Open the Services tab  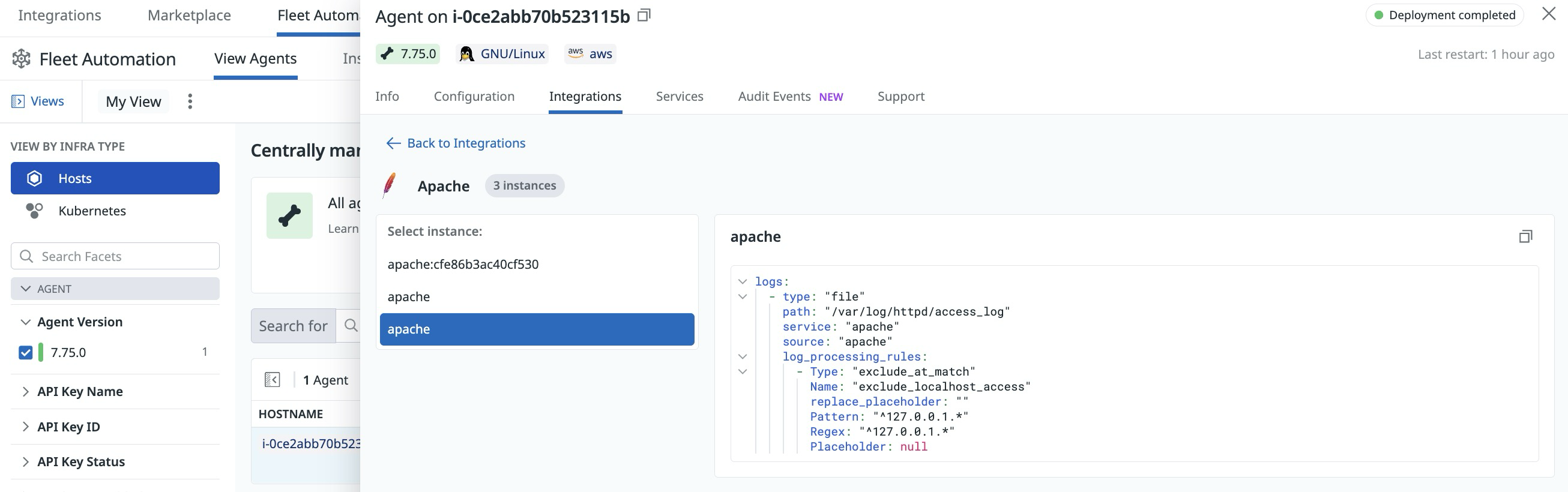point(680,96)
